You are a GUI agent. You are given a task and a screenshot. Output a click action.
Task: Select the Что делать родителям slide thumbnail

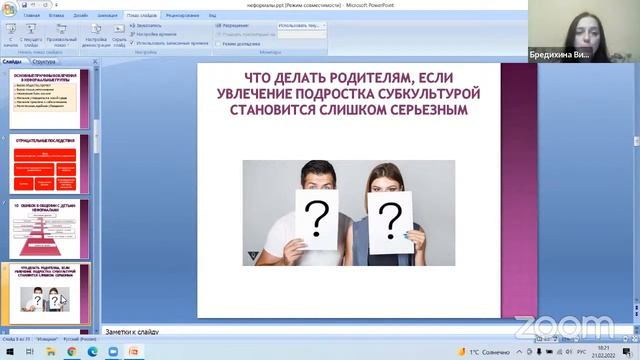(49, 294)
